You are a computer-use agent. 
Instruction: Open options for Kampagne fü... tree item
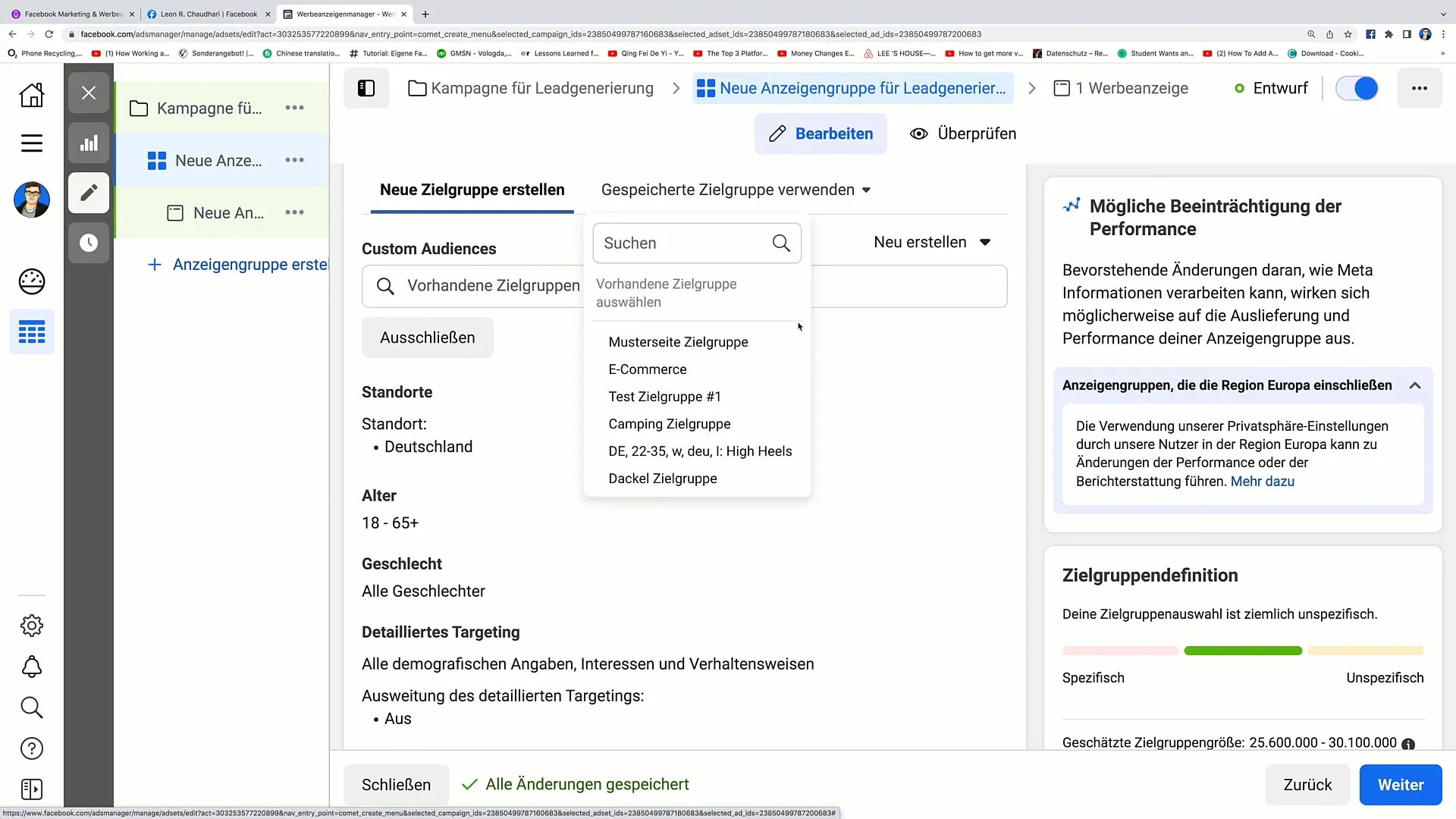pos(294,108)
